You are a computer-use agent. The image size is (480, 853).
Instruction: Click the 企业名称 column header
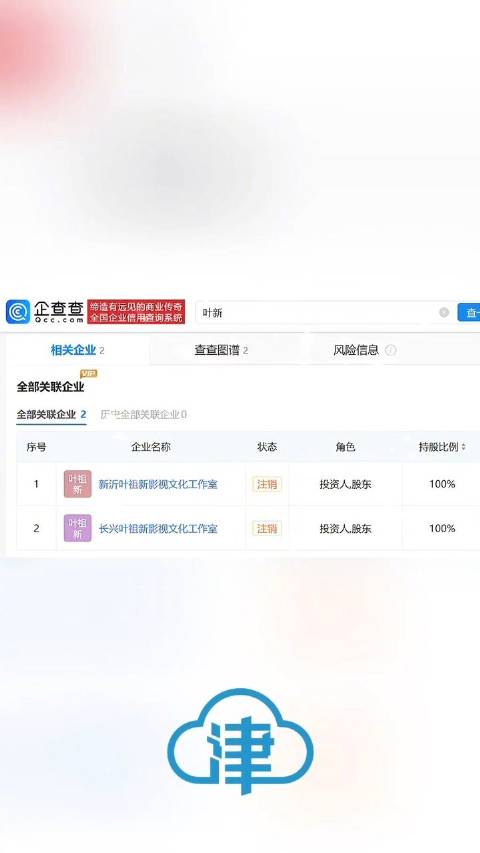151,447
